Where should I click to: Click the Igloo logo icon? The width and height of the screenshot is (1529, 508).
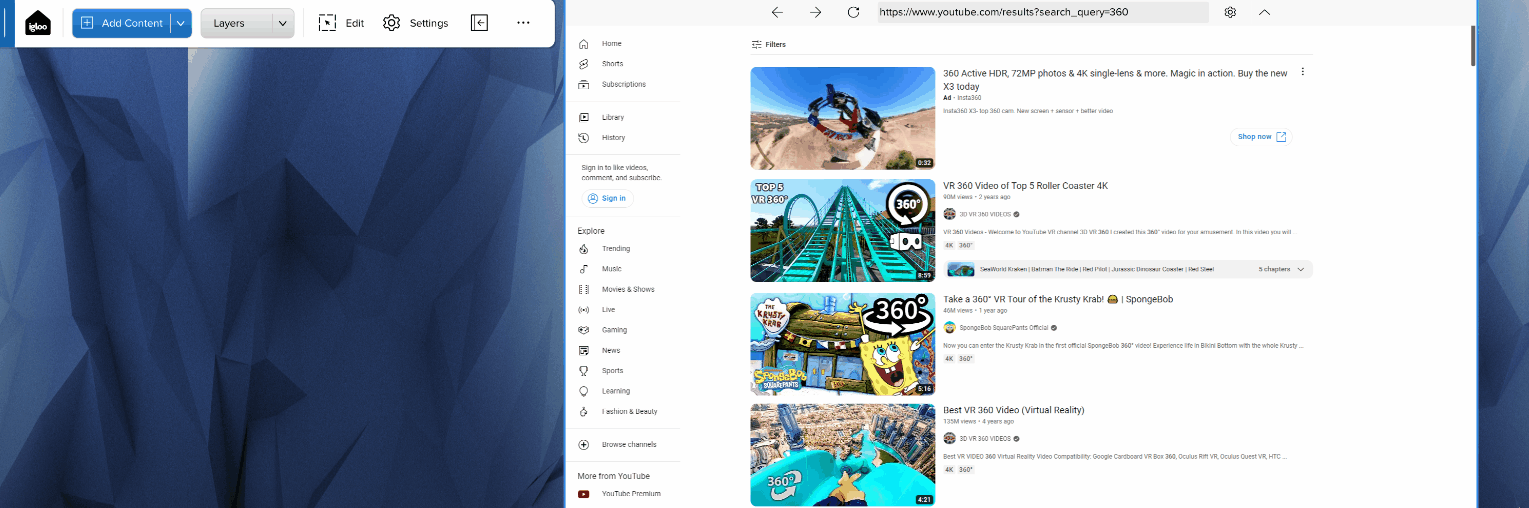[38, 23]
